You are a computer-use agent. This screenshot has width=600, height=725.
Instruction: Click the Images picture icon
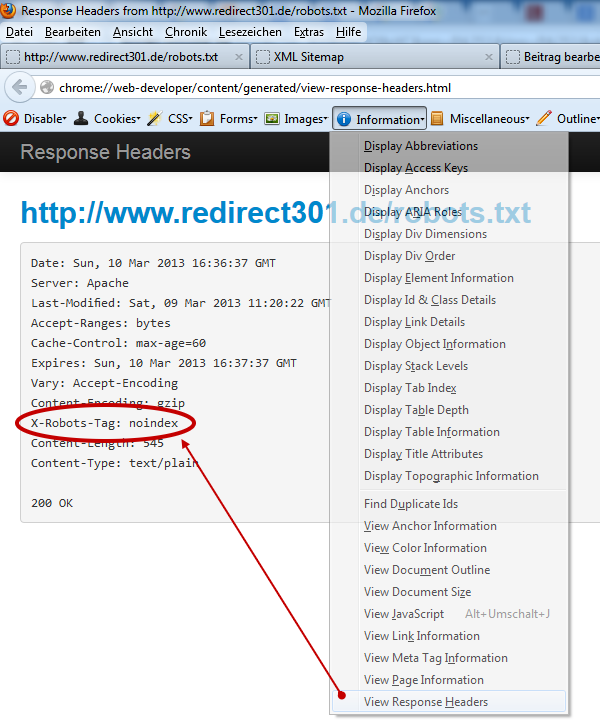272,119
